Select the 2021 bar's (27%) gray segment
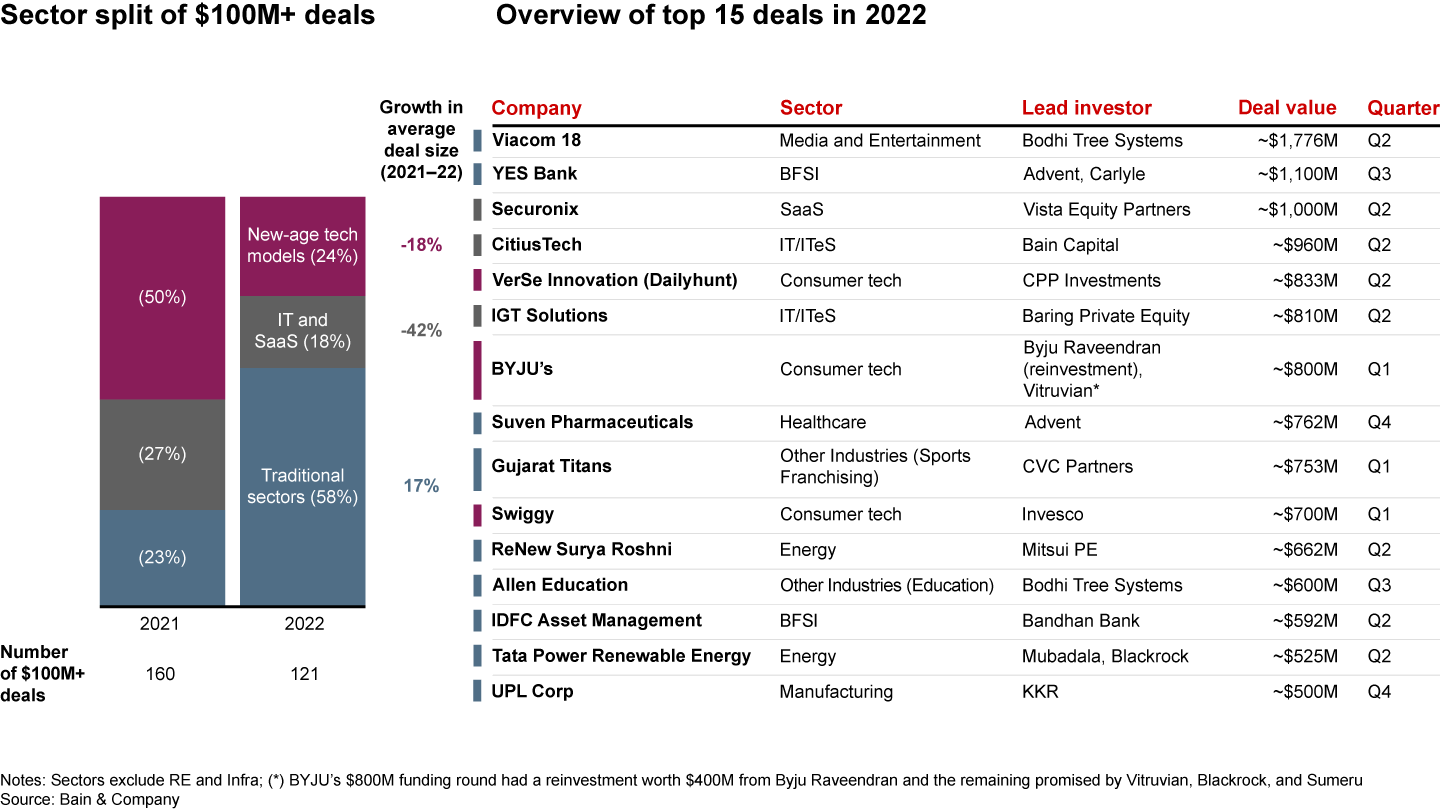 pos(162,454)
